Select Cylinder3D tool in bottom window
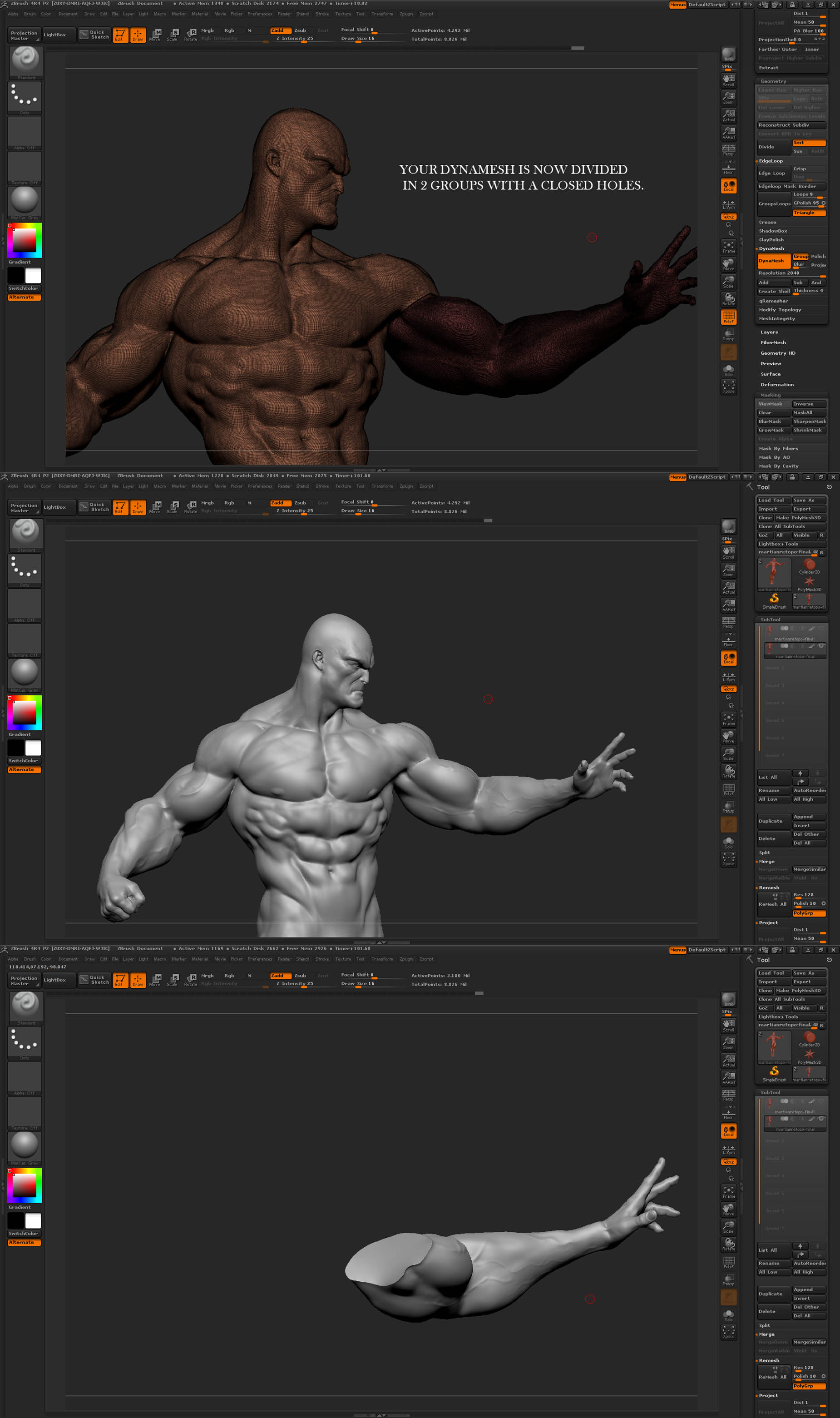 [809, 1039]
